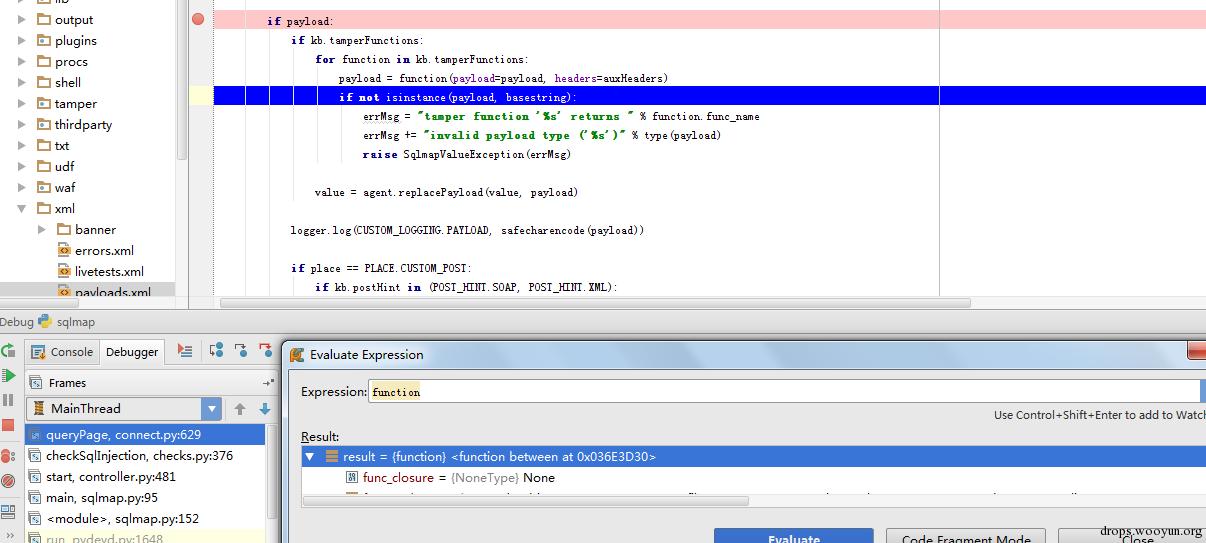This screenshot has height=543, width=1206.
Task: Pause the running program
Action: coord(8,400)
